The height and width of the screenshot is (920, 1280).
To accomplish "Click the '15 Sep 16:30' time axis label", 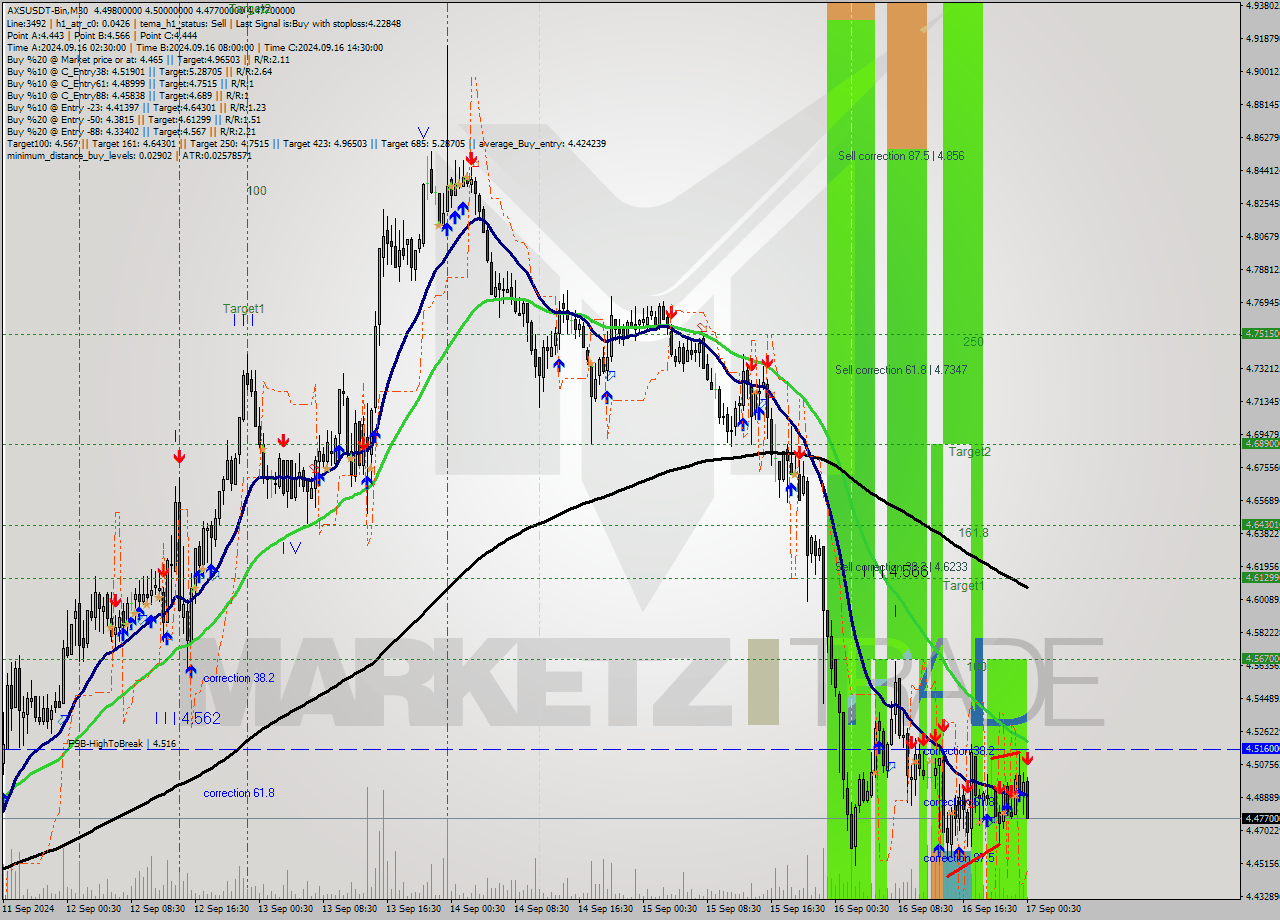I will [797, 909].
